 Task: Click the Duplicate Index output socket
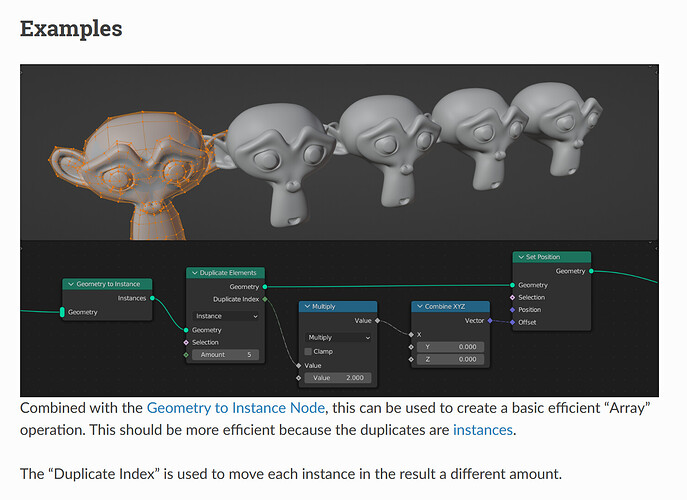(x=265, y=299)
